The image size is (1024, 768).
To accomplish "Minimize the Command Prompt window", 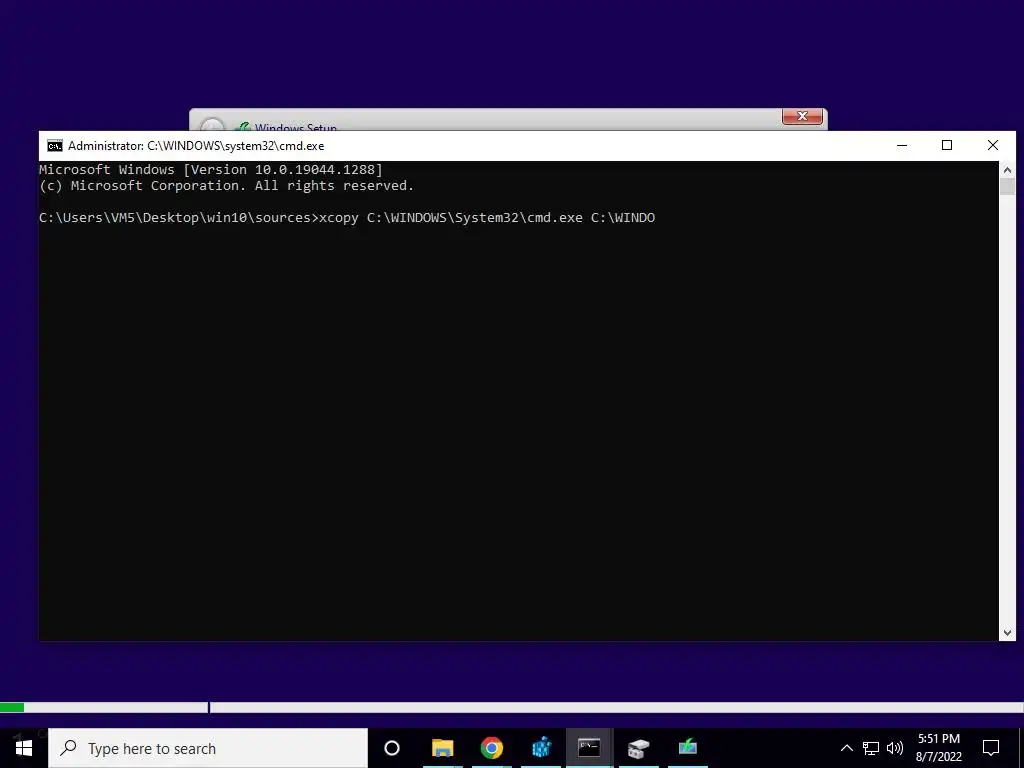I will point(902,146).
